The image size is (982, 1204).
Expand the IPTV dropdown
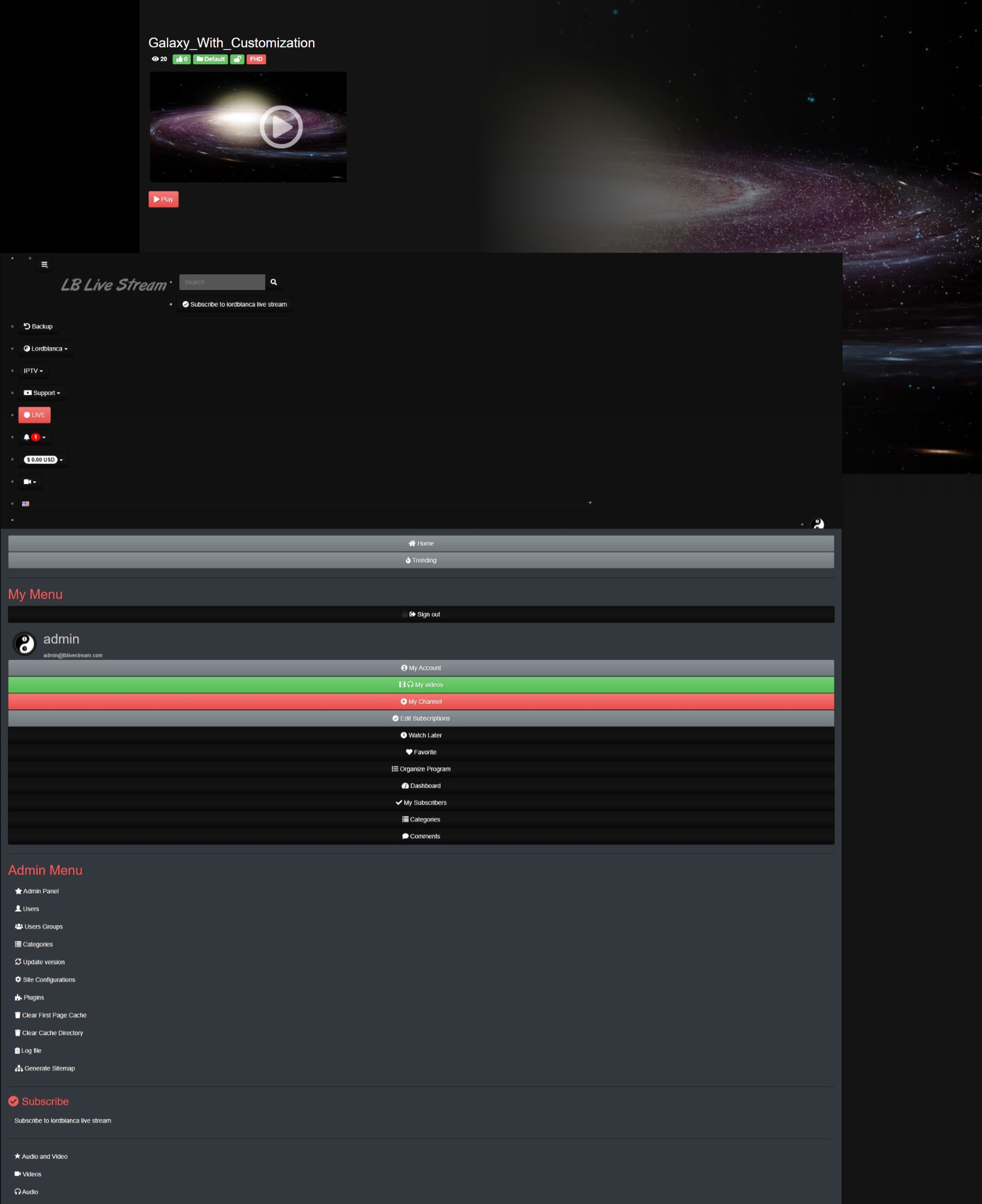click(x=34, y=371)
